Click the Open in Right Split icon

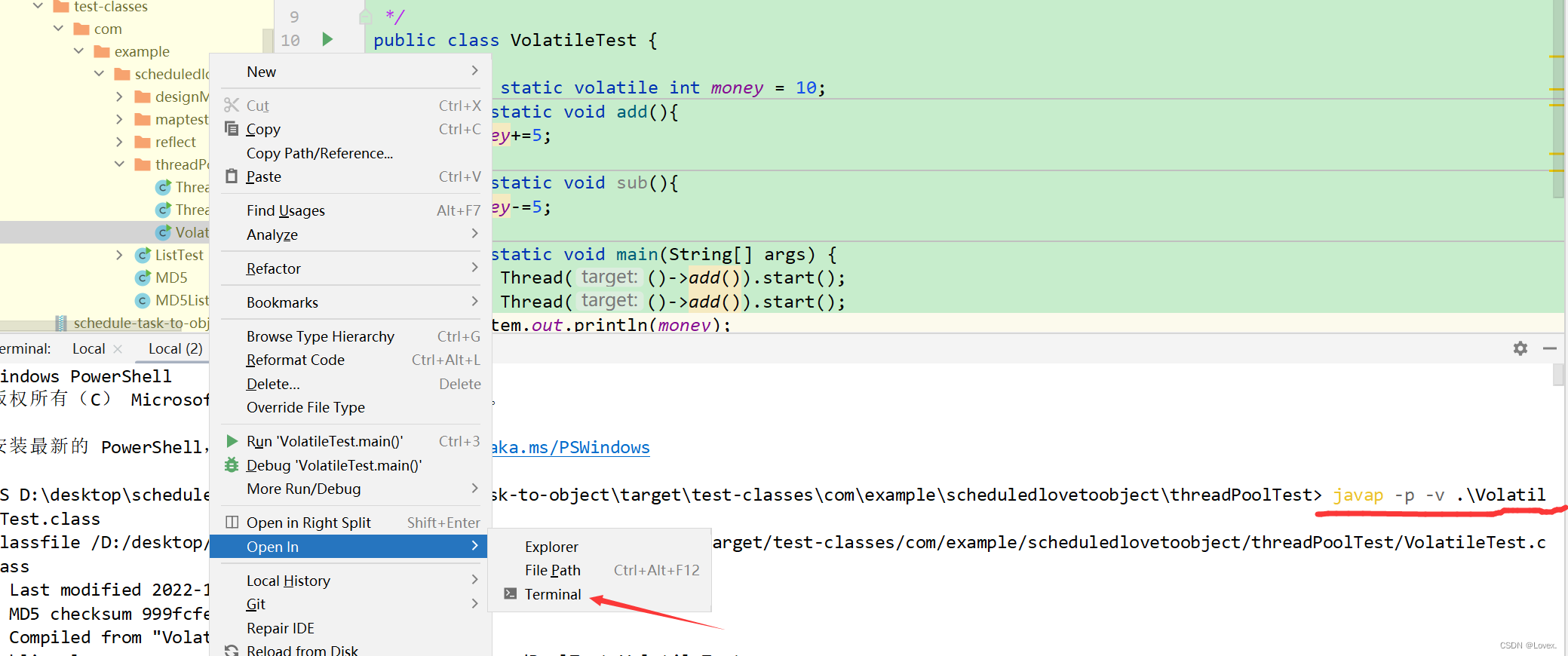click(x=232, y=523)
